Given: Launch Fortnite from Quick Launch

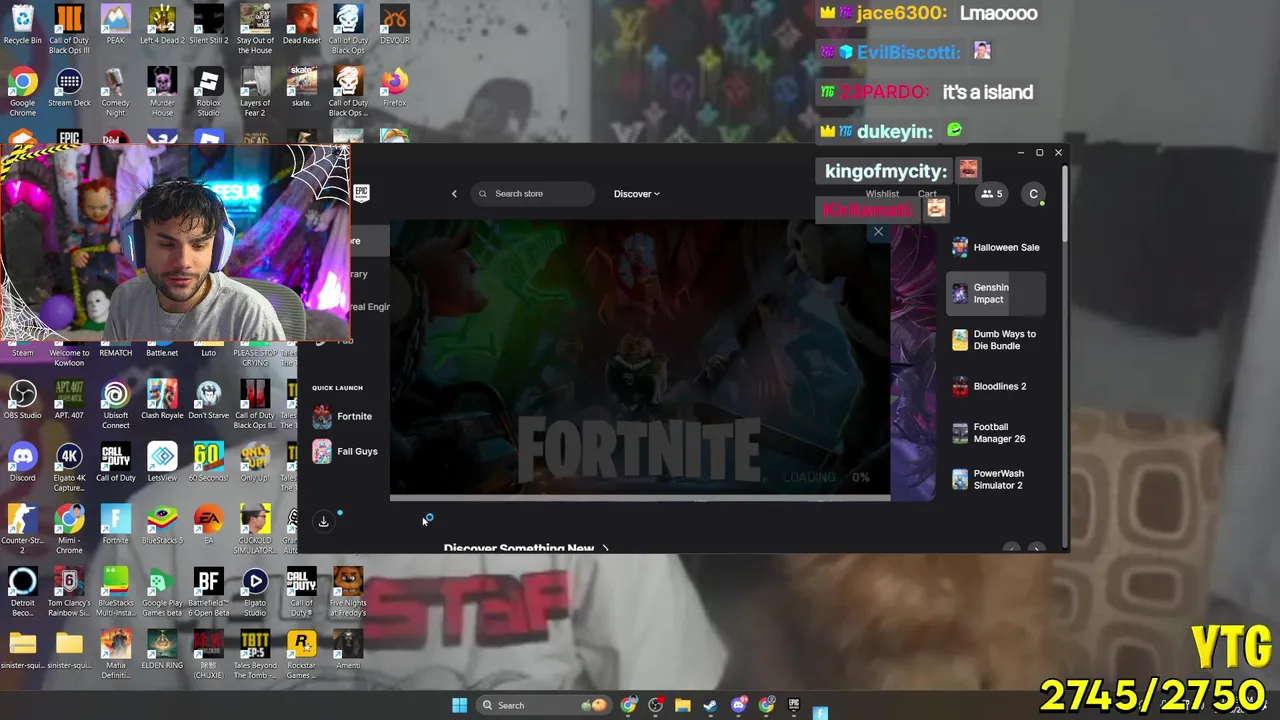Looking at the screenshot, I should [x=343, y=416].
